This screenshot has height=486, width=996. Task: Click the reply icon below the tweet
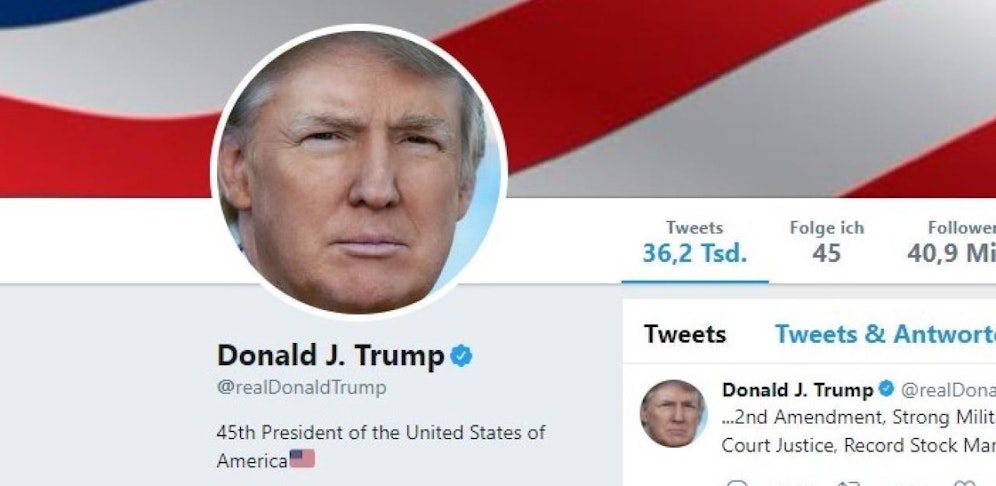pyautogui.click(x=737, y=484)
